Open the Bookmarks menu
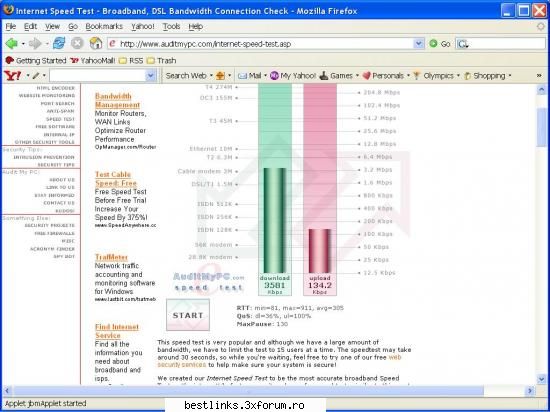550x412 pixels. [104, 26]
